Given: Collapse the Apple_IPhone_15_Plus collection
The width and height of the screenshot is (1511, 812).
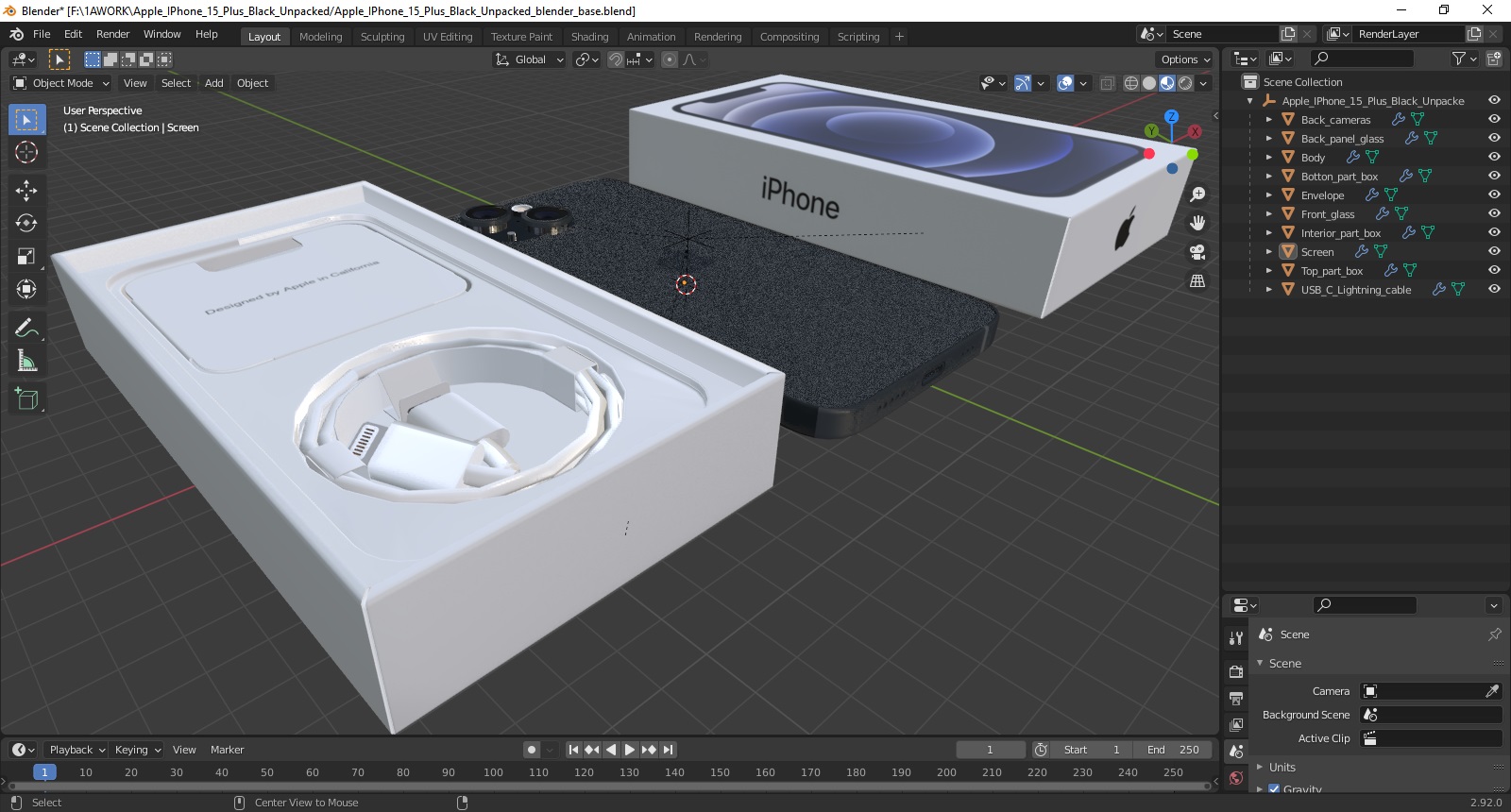Looking at the screenshot, I should 1249,101.
